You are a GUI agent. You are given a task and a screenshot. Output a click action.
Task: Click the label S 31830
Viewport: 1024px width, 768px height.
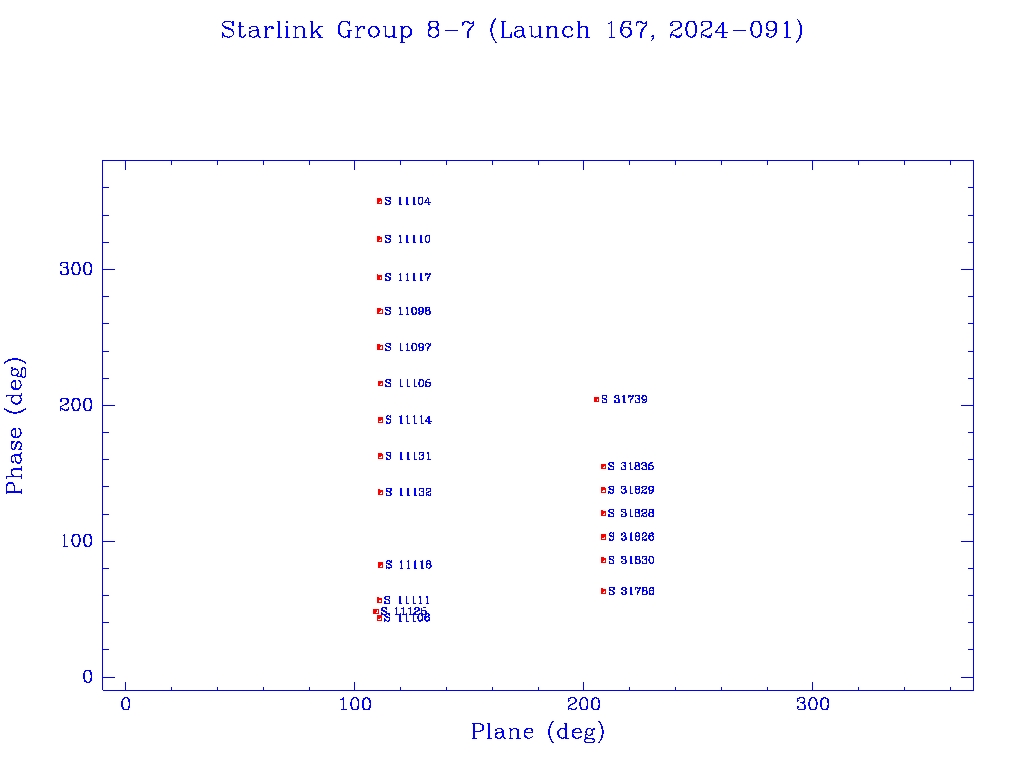[631, 560]
